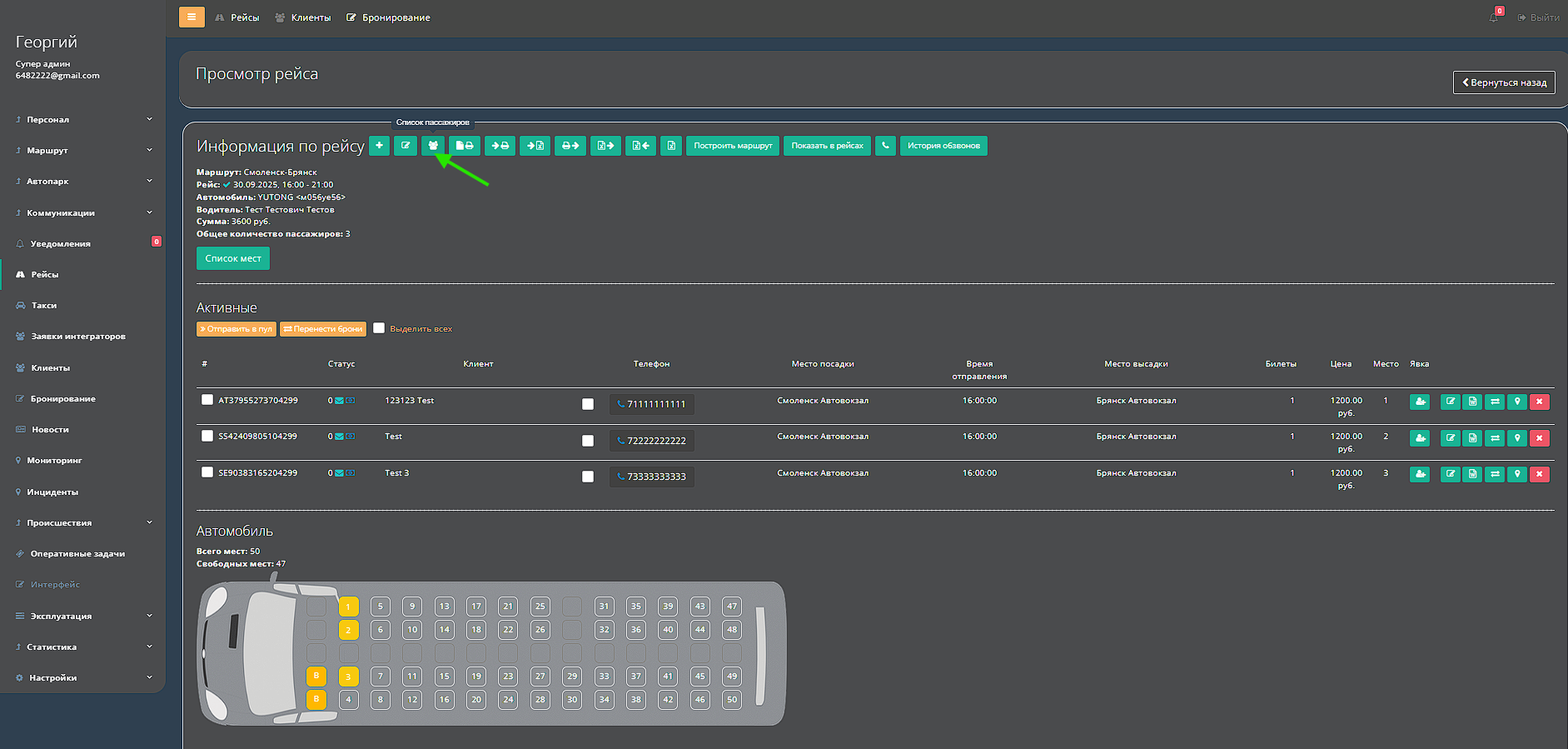The height and width of the screenshot is (749, 1568).
Task: Click the phone icon button in trip toolbar
Action: click(885, 146)
